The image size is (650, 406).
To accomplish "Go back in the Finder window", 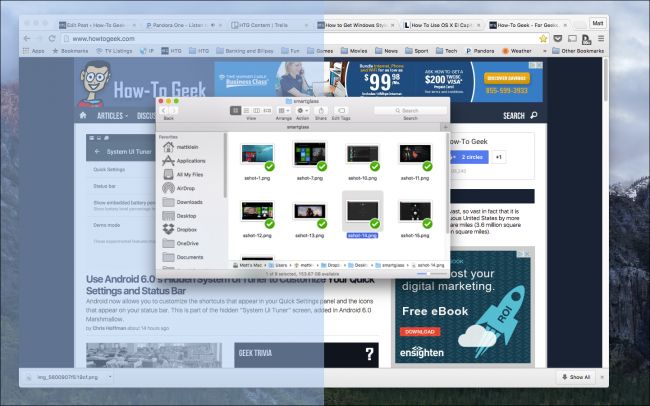I will click(163, 110).
